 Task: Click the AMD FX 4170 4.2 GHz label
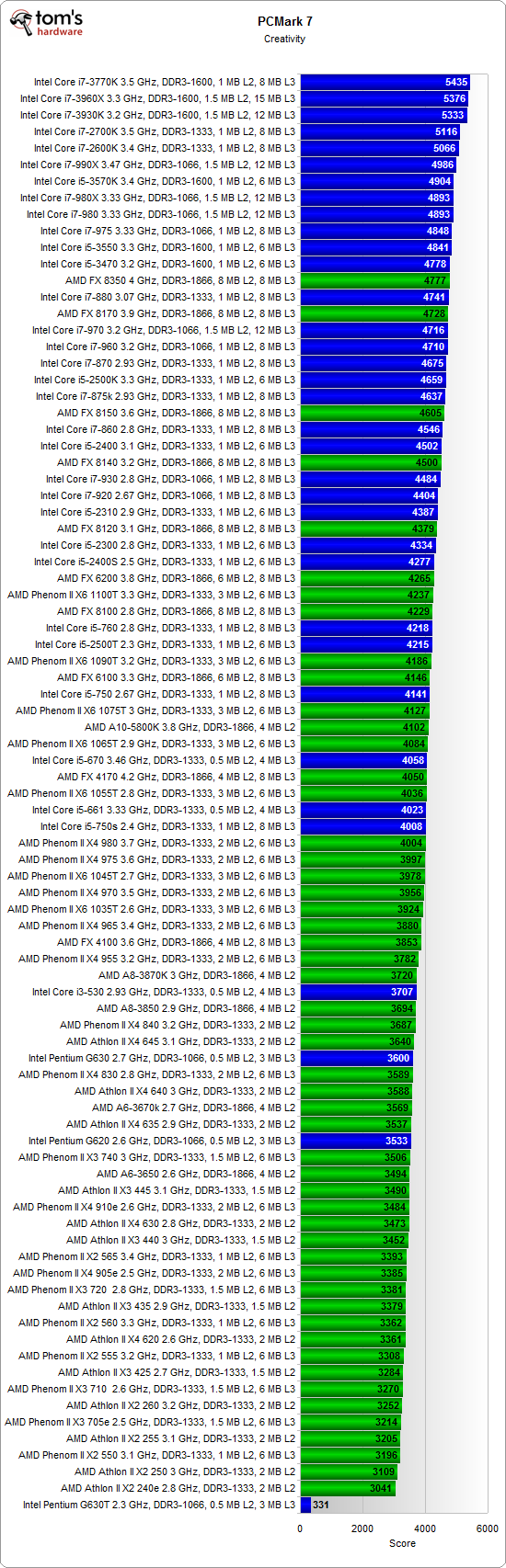point(177,777)
